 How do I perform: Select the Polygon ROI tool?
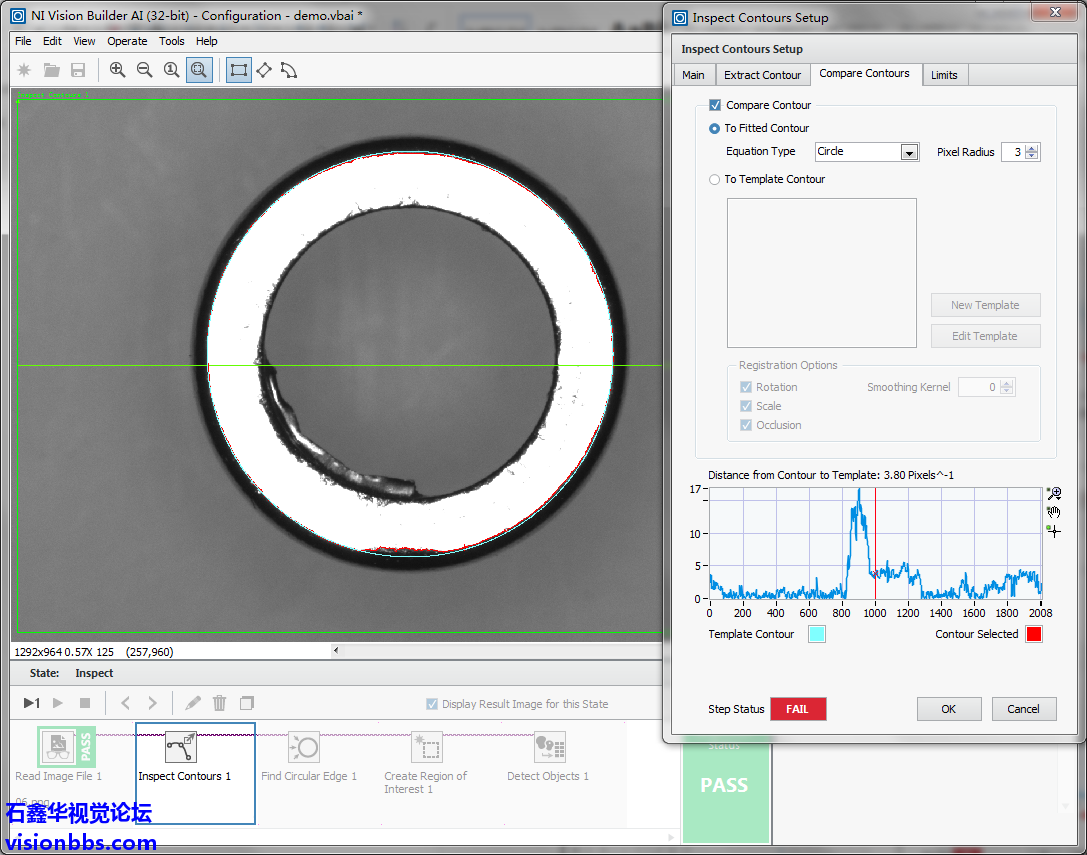[289, 70]
